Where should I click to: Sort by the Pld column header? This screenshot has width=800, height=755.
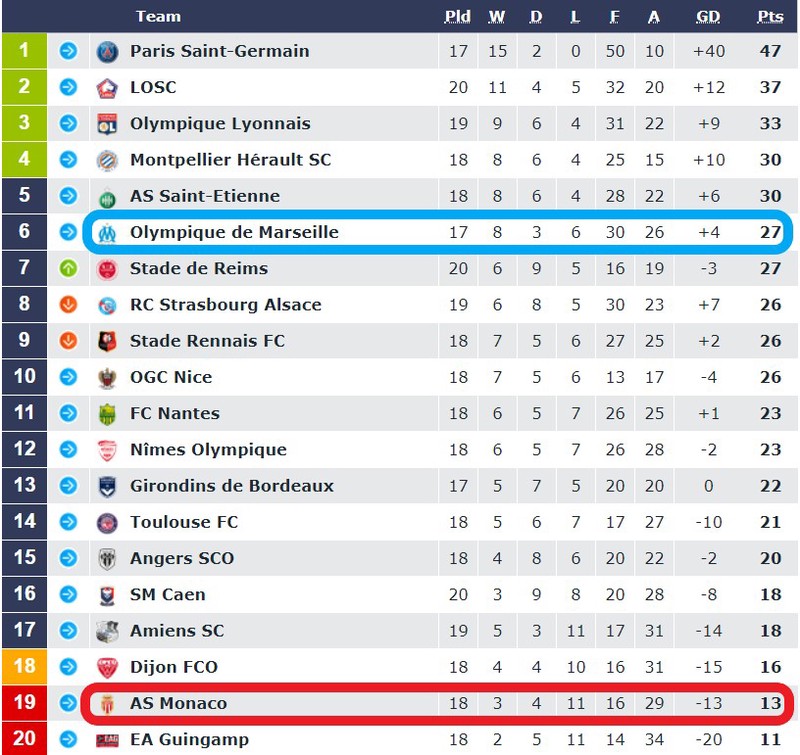458,17
